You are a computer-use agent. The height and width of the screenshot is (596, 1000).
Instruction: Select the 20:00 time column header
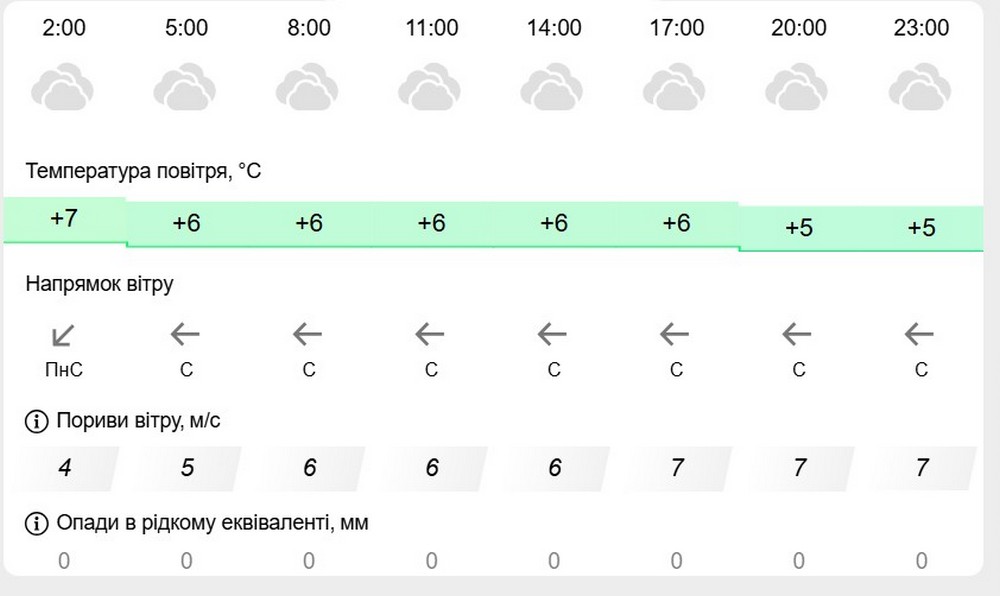click(798, 27)
